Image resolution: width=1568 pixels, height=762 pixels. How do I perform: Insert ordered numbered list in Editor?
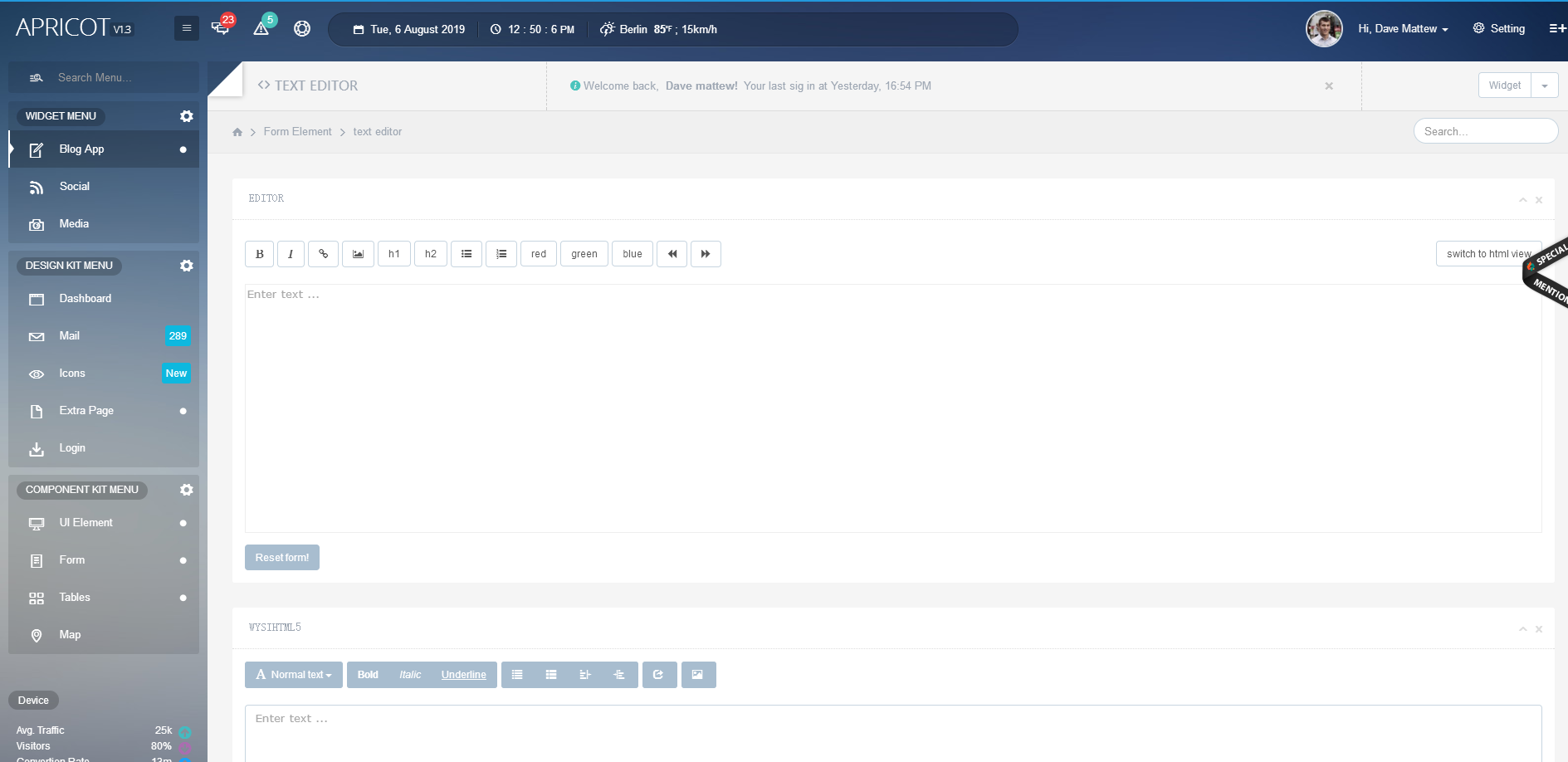coord(501,254)
